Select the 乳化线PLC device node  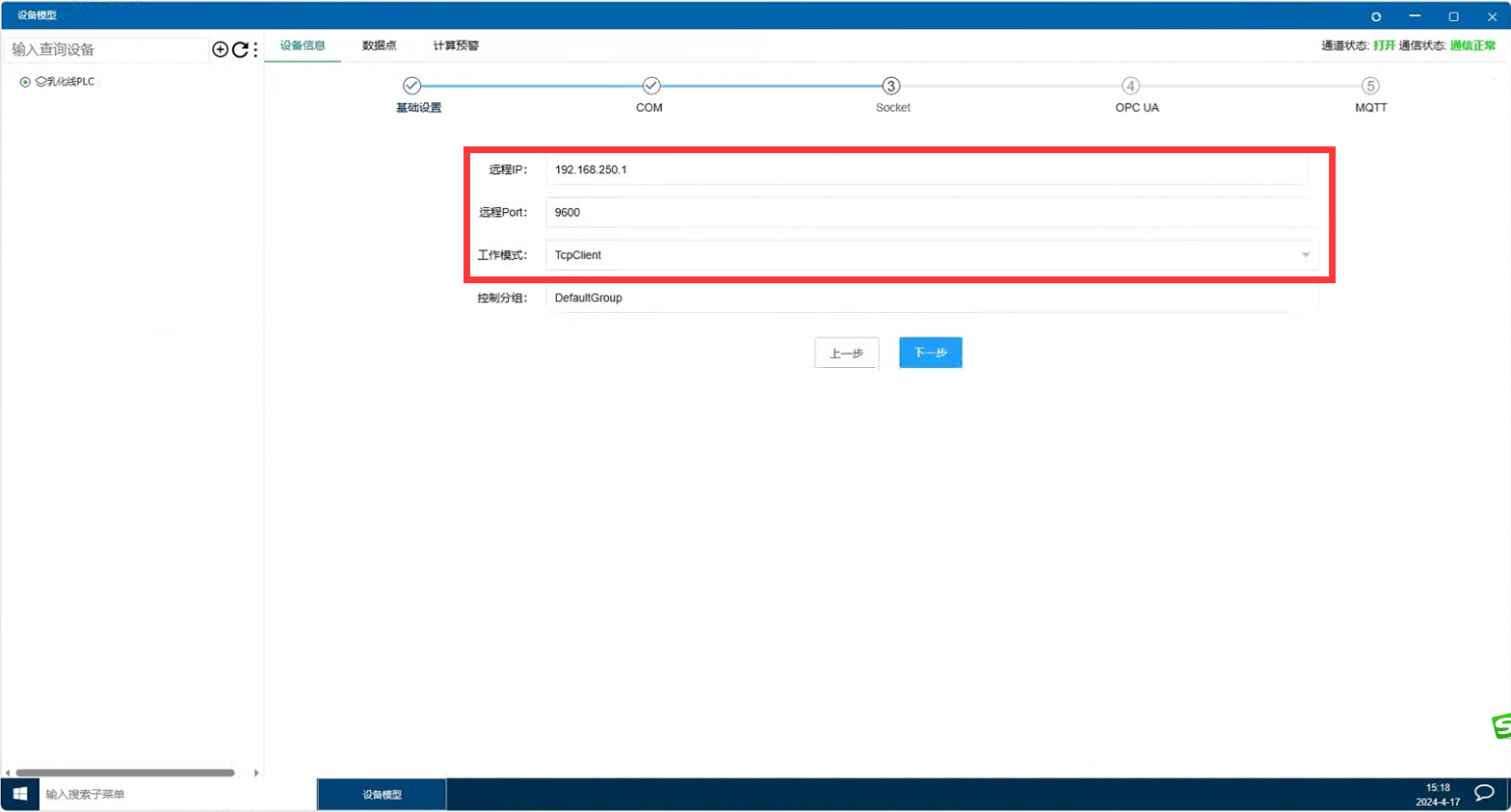pos(66,82)
